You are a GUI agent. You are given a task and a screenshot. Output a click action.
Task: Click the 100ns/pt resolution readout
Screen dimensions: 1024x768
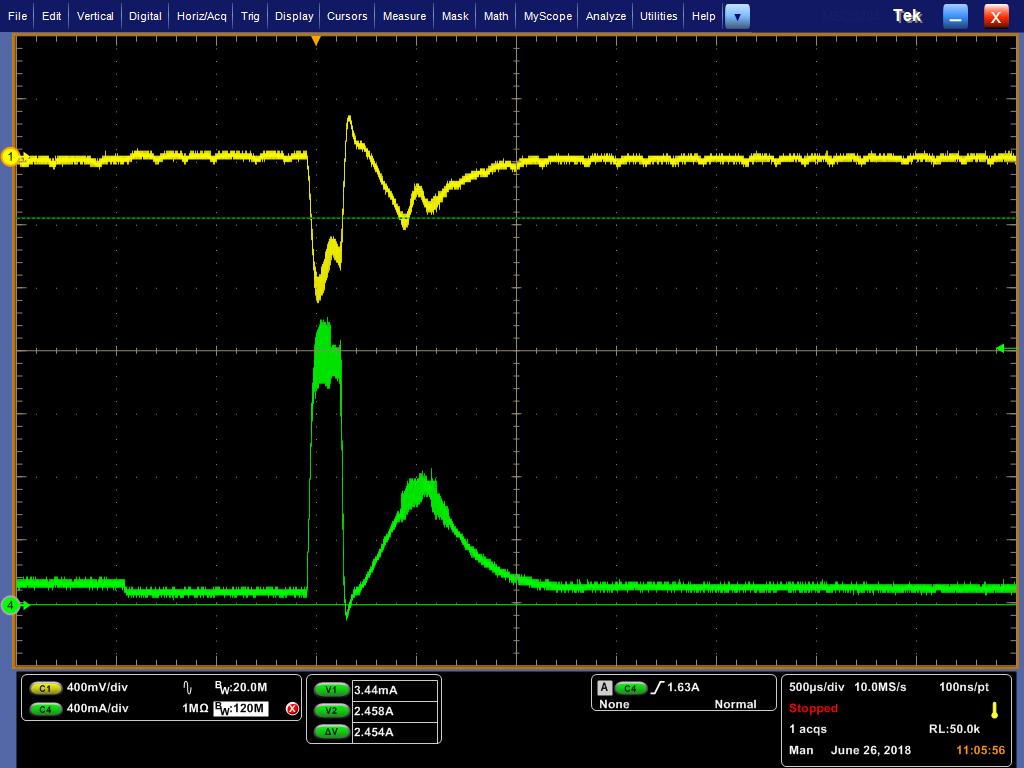click(964, 687)
